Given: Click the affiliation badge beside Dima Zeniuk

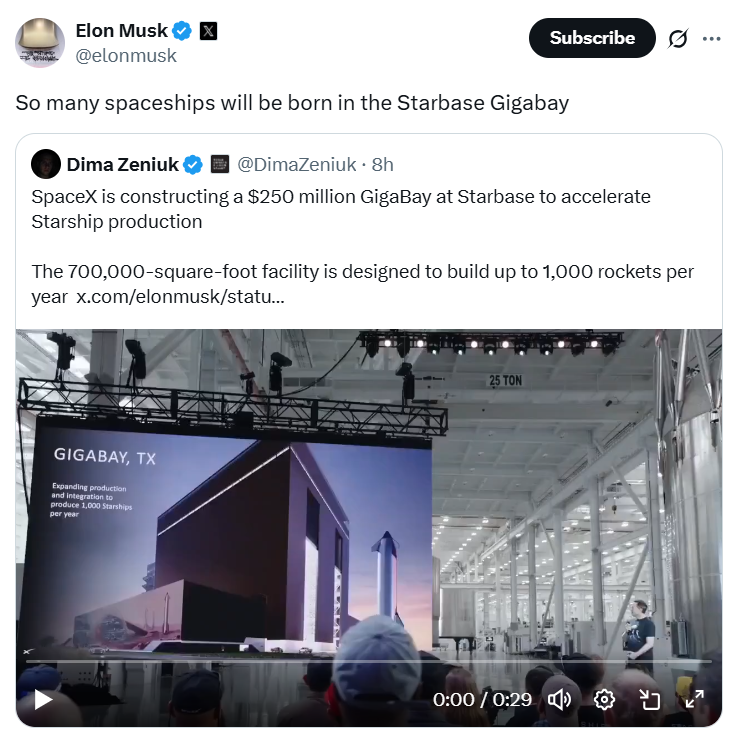Looking at the screenshot, I should point(220,164).
